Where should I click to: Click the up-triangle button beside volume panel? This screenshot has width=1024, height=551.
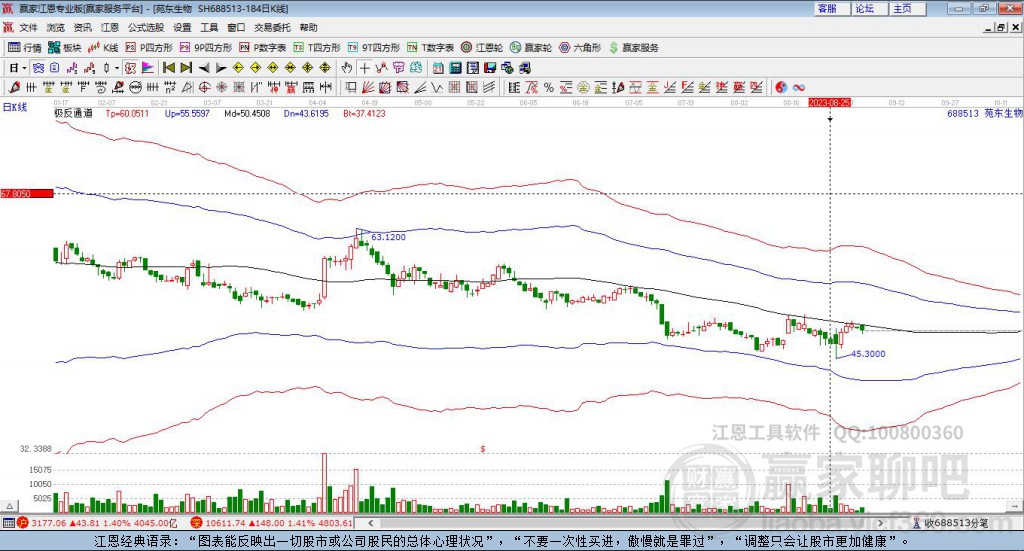tap(10, 506)
